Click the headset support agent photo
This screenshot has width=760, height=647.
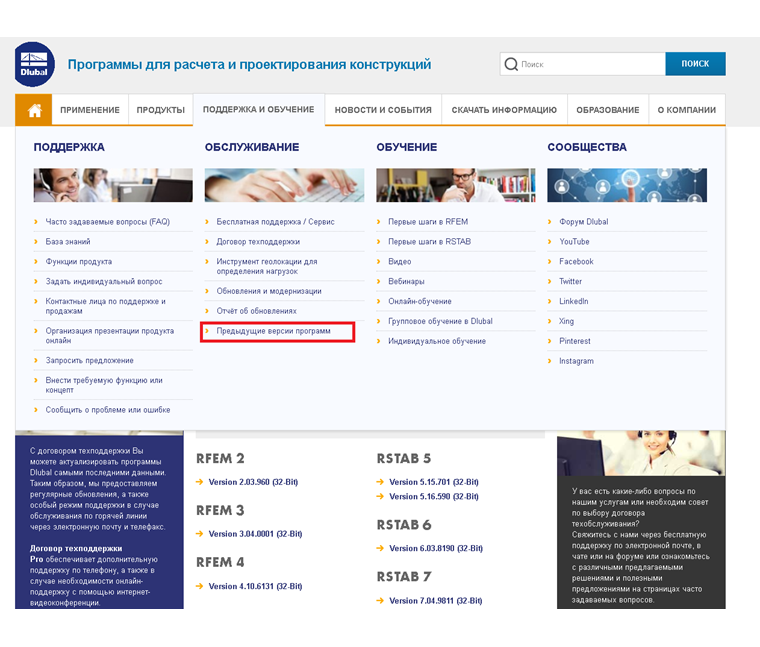click(x=641, y=453)
